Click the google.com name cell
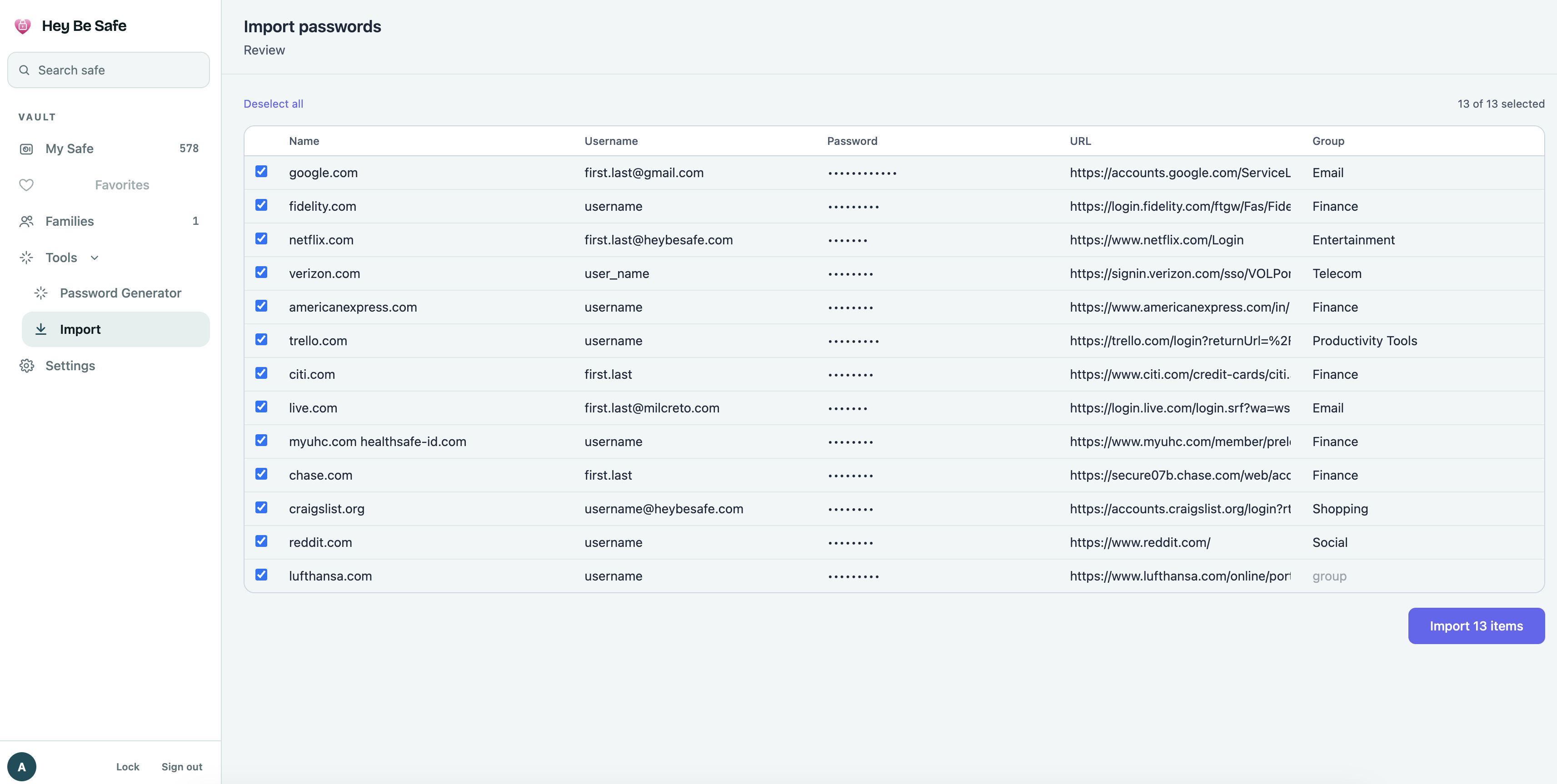The height and width of the screenshot is (784, 1557). (324, 173)
